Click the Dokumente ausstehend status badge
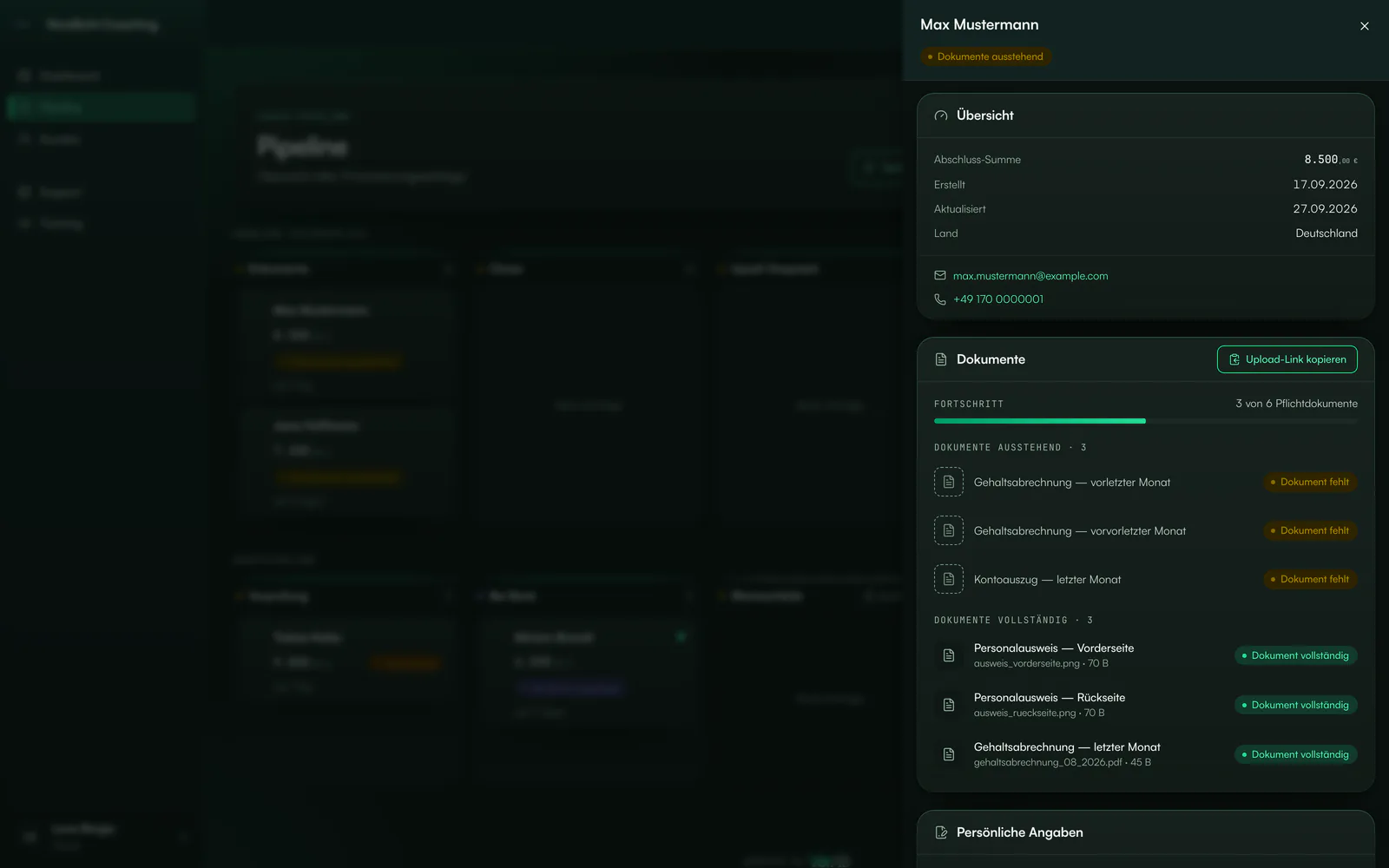 (986, 56)
